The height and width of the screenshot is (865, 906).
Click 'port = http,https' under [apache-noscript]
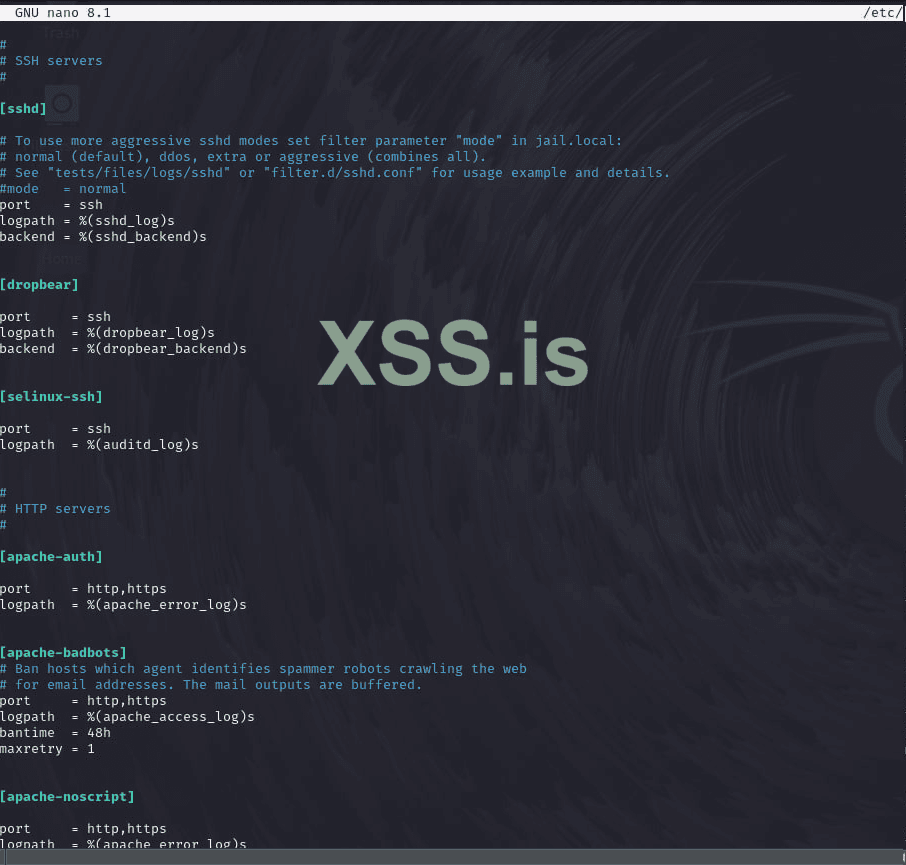[x=83, y=829]
